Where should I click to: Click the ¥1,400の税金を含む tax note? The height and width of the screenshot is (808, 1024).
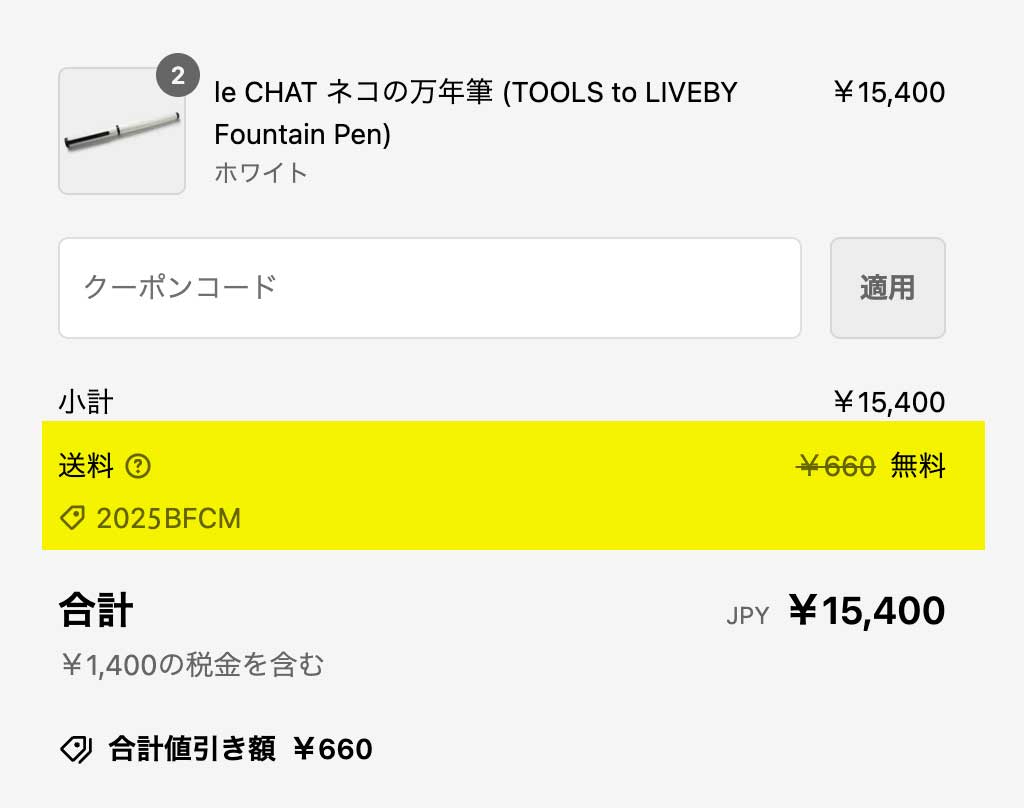click(192, 665)
